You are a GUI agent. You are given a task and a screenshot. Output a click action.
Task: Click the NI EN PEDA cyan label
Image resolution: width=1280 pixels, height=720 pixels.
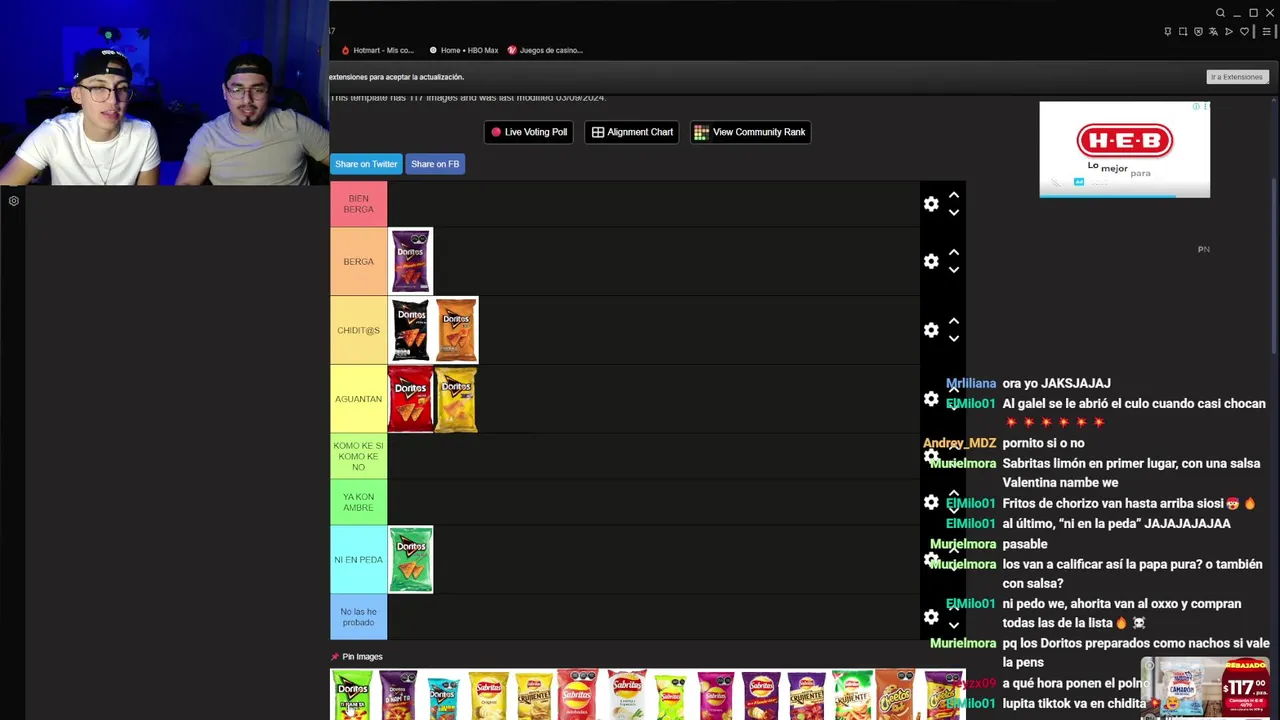click(358, 560)
